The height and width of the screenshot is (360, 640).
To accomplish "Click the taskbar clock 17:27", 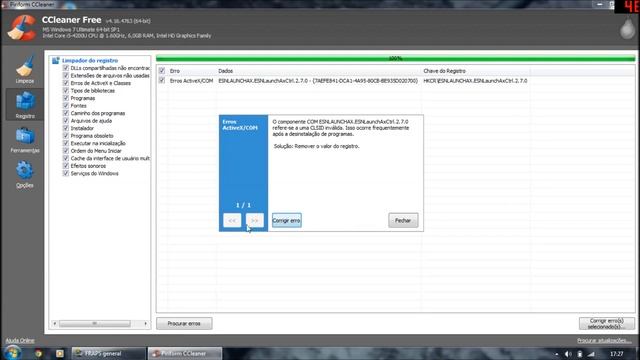I will tap(617, 354).
